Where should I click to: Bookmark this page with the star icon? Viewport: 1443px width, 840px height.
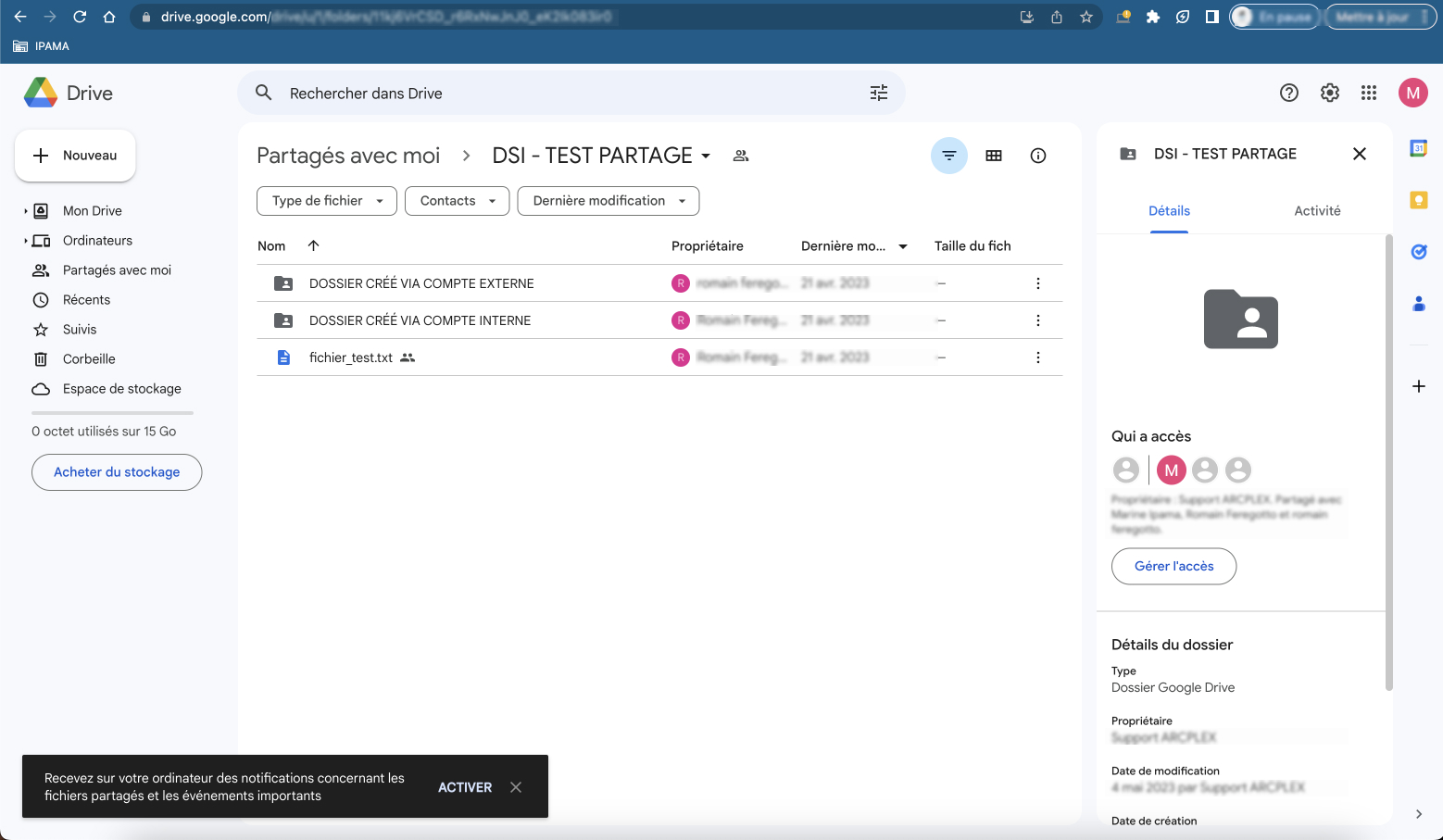tap(1086, 17)
